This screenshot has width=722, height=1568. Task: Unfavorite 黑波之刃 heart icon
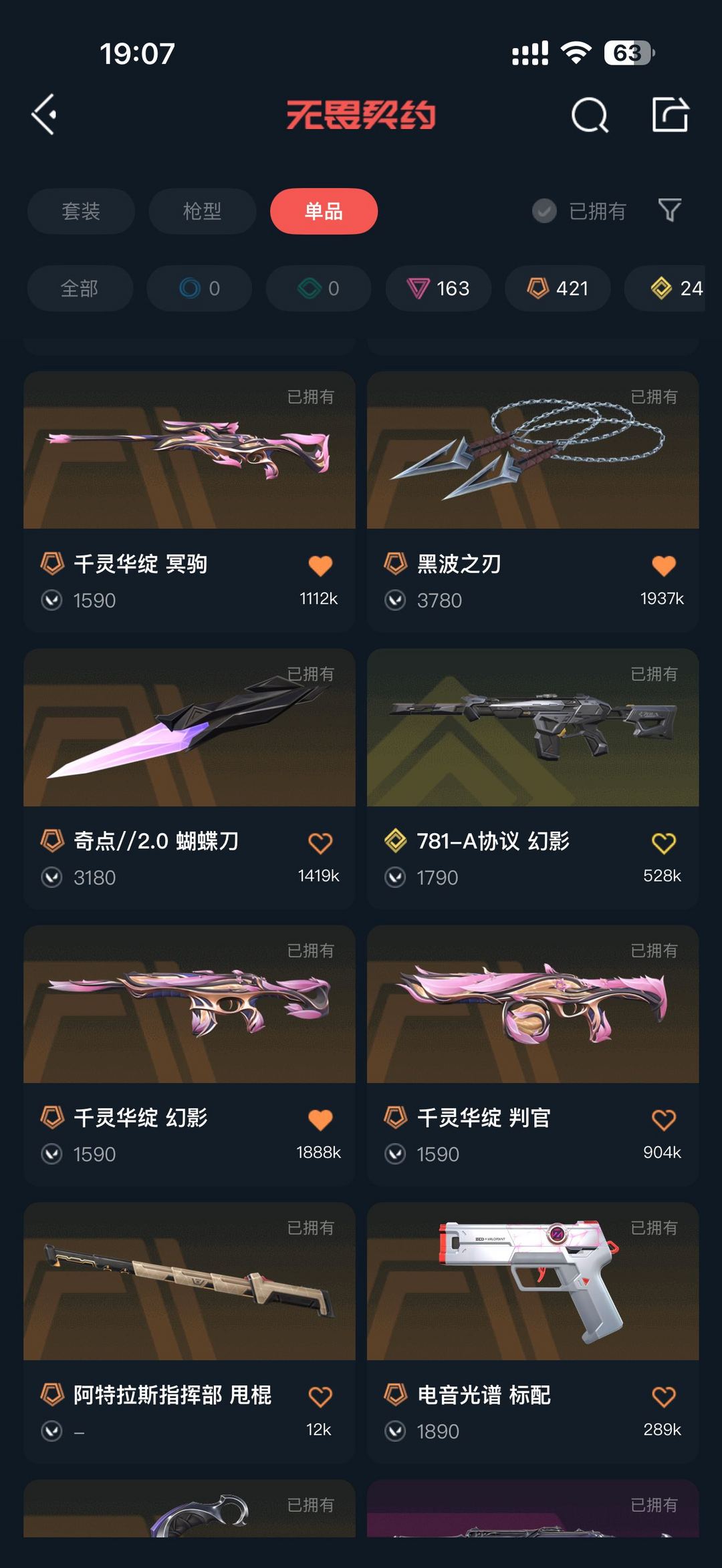coord(664,565)
